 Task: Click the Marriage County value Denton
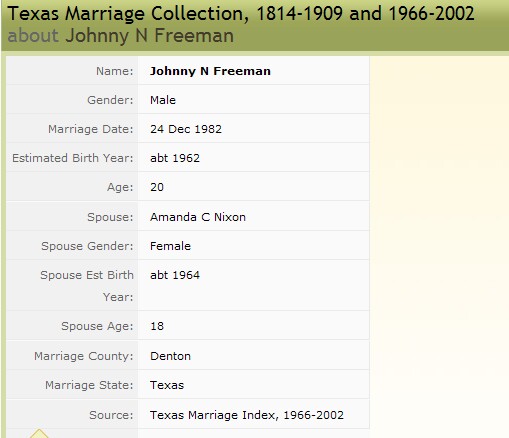(170, 356)
